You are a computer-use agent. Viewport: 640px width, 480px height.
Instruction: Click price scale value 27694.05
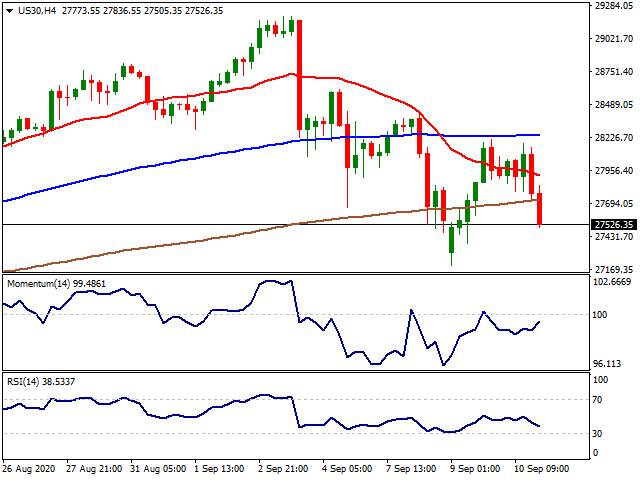(614, 204)
